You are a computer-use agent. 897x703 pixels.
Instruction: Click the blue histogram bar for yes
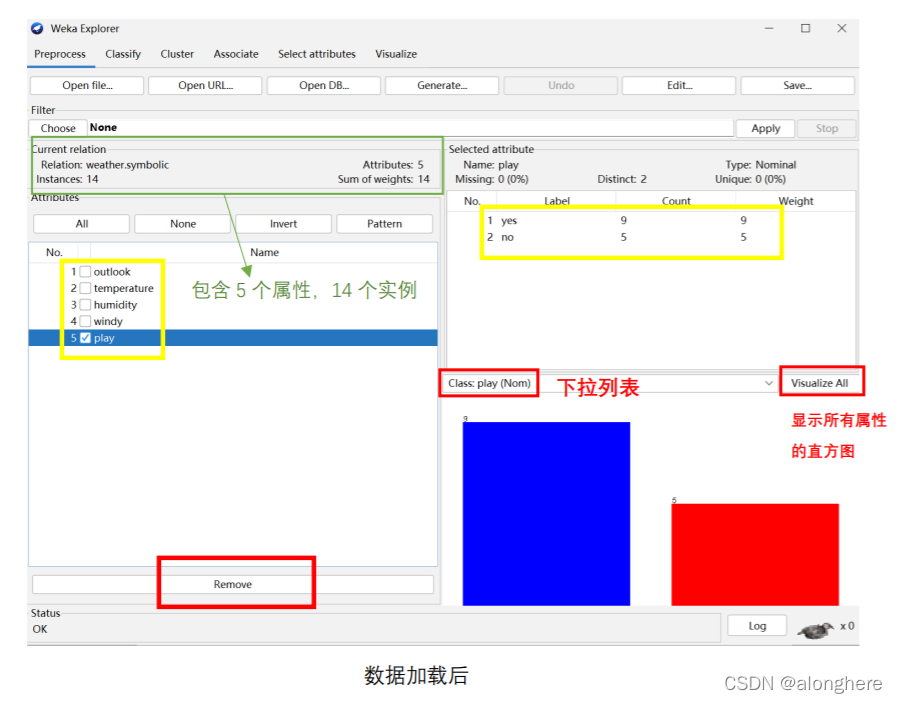pyautogui.click(x=546, y=514)
